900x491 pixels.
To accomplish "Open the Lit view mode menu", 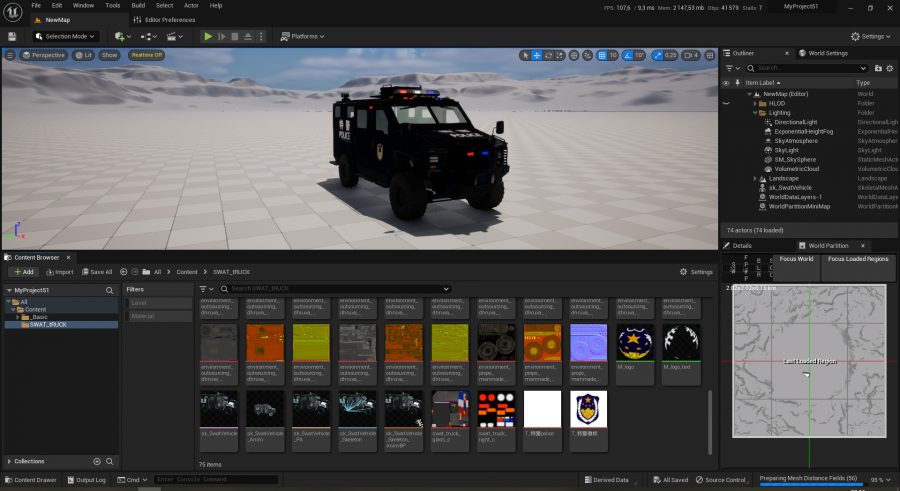I will coord(84,55).
